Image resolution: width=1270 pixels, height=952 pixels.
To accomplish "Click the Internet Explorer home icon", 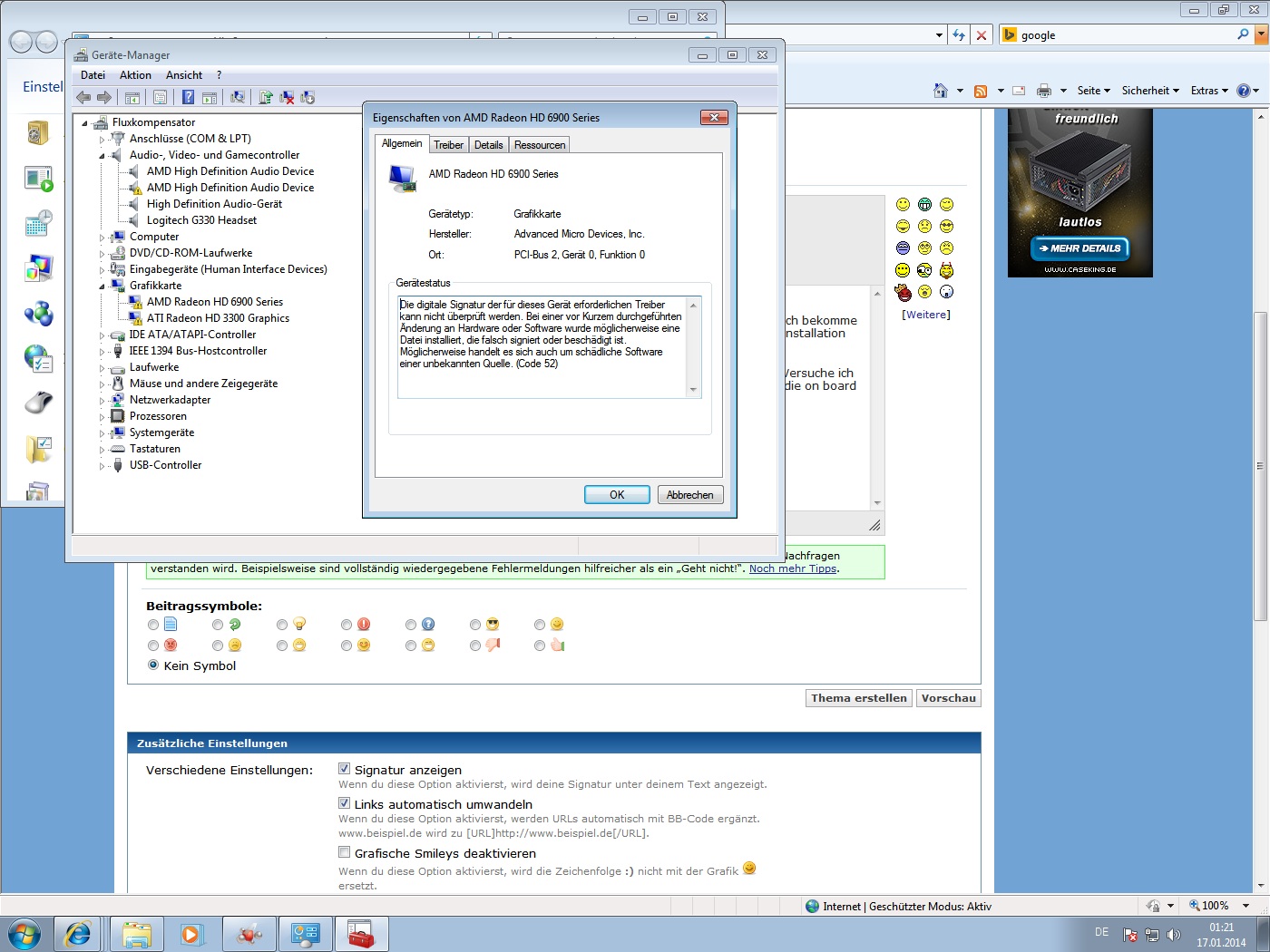I will tap(941, 91).
